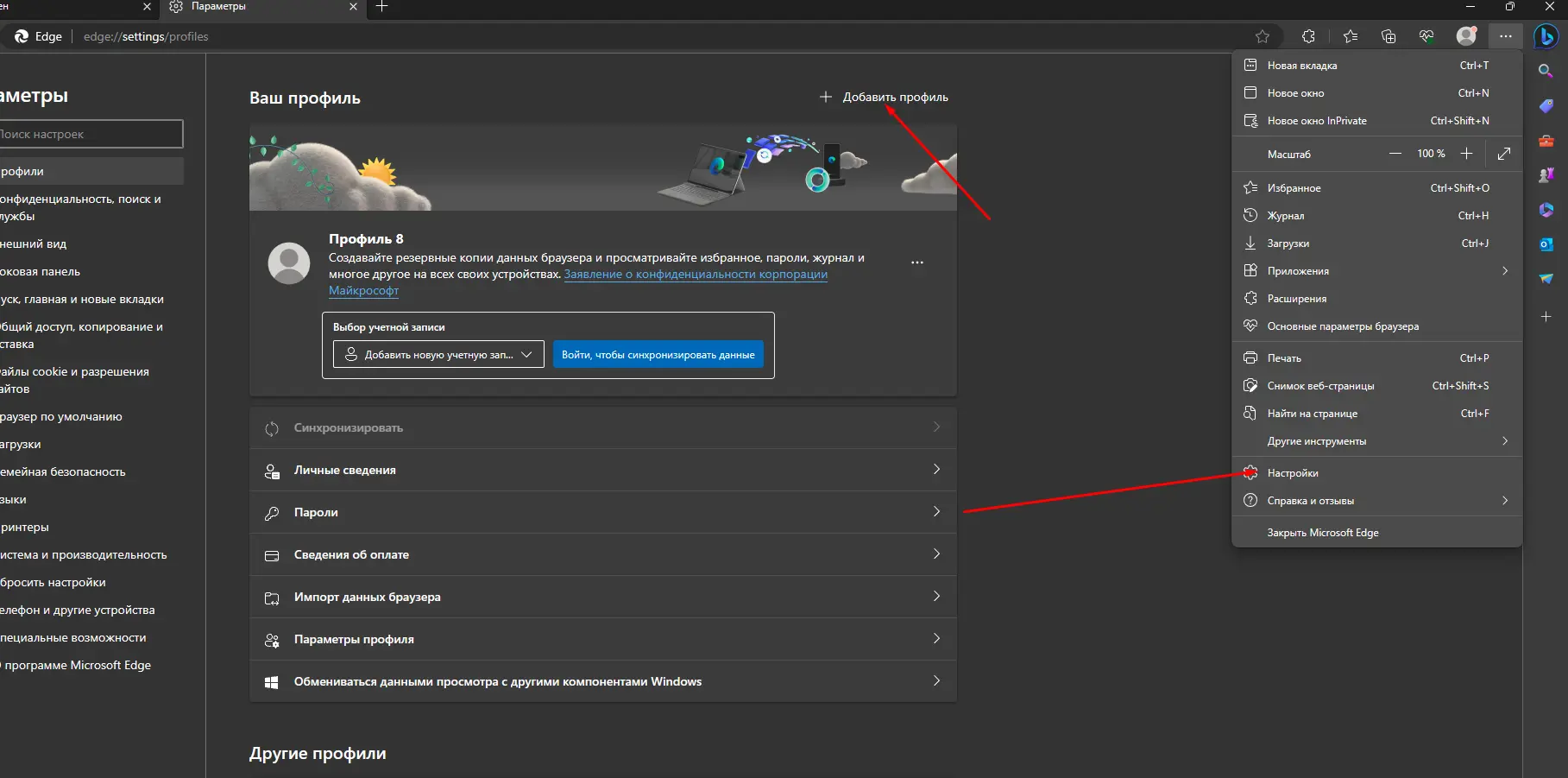The width and height of the screenshot is (1568, 778).
Task: Open the Bing chat sidebar icon
Action: tap(1546, 36)
